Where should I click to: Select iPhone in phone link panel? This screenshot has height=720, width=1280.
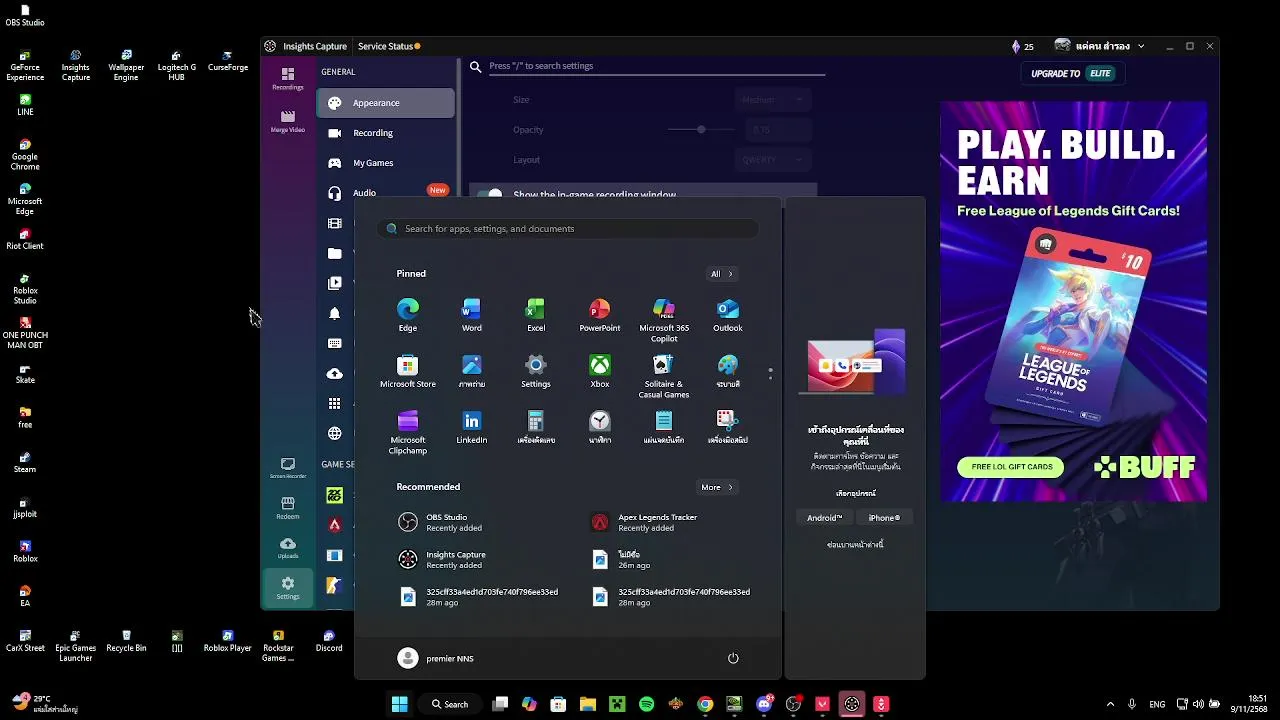pyautogui.click(x=884, y=518)
